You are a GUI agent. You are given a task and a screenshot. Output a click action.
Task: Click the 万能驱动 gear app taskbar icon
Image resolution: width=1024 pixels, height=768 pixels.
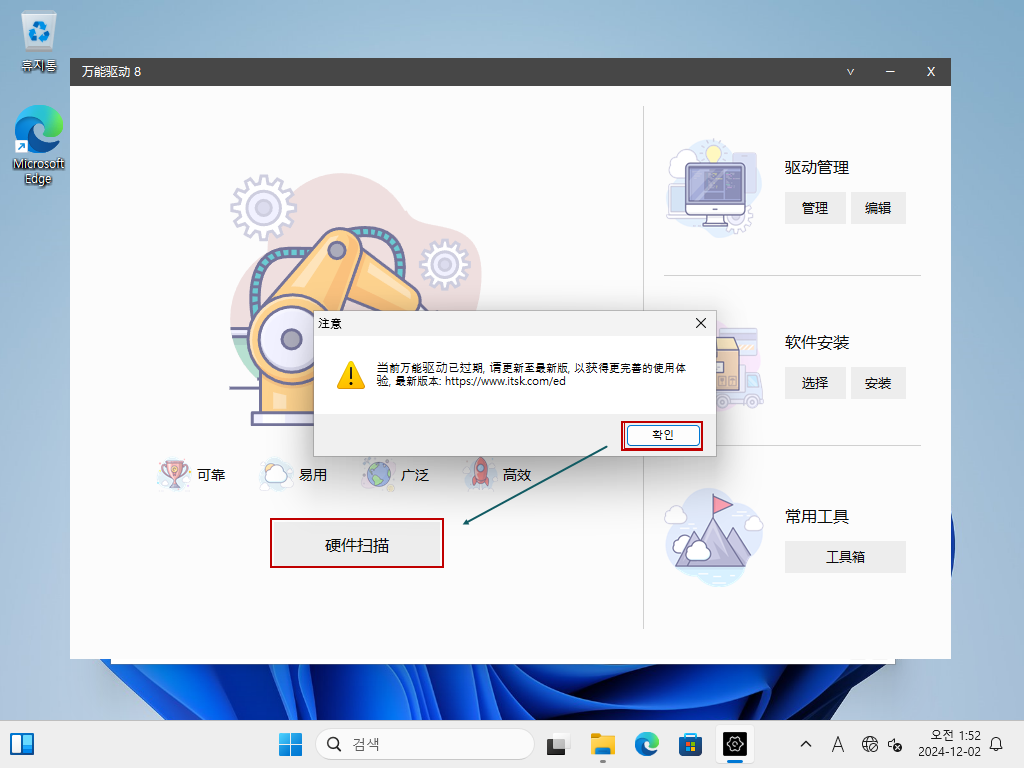click(x=735, y=744)
